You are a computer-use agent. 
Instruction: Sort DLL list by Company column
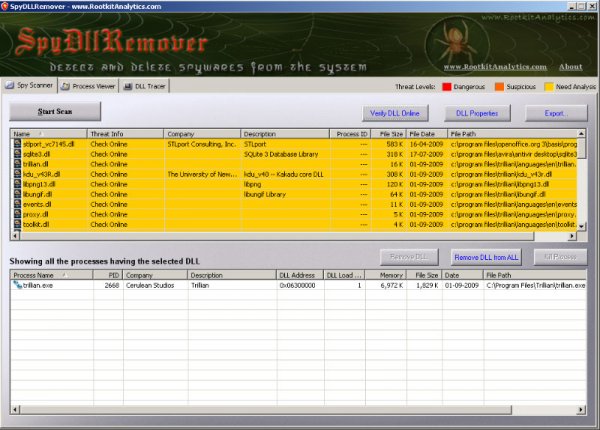(x=202, y=134)
